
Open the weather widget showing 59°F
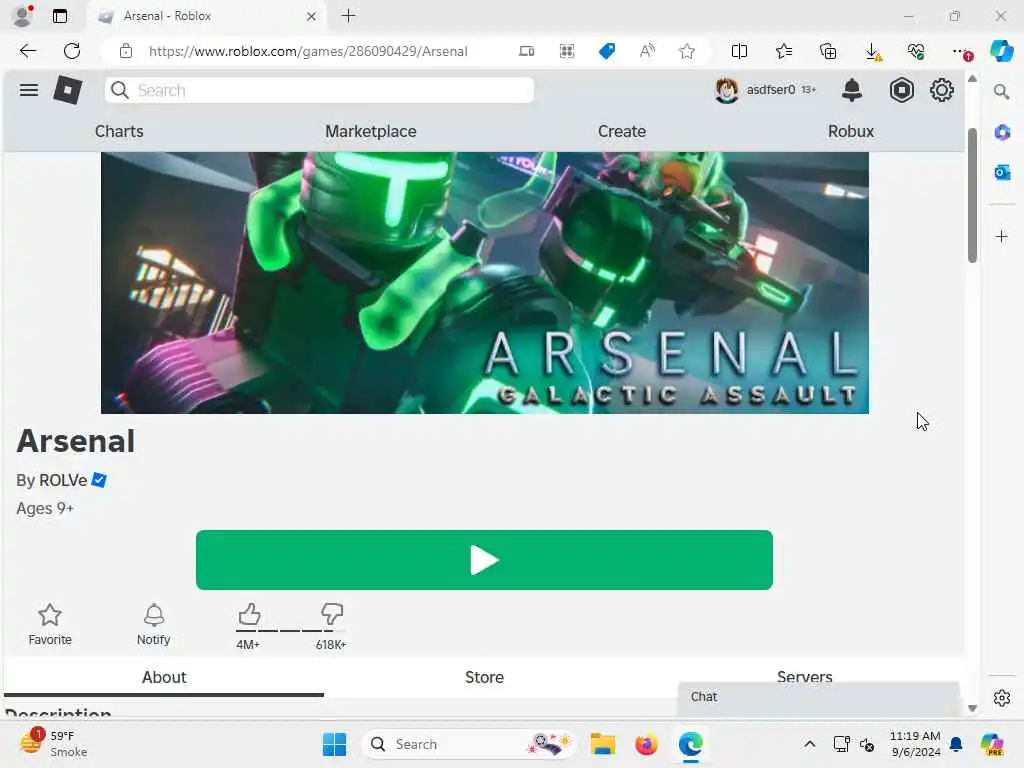click(54, 744)
